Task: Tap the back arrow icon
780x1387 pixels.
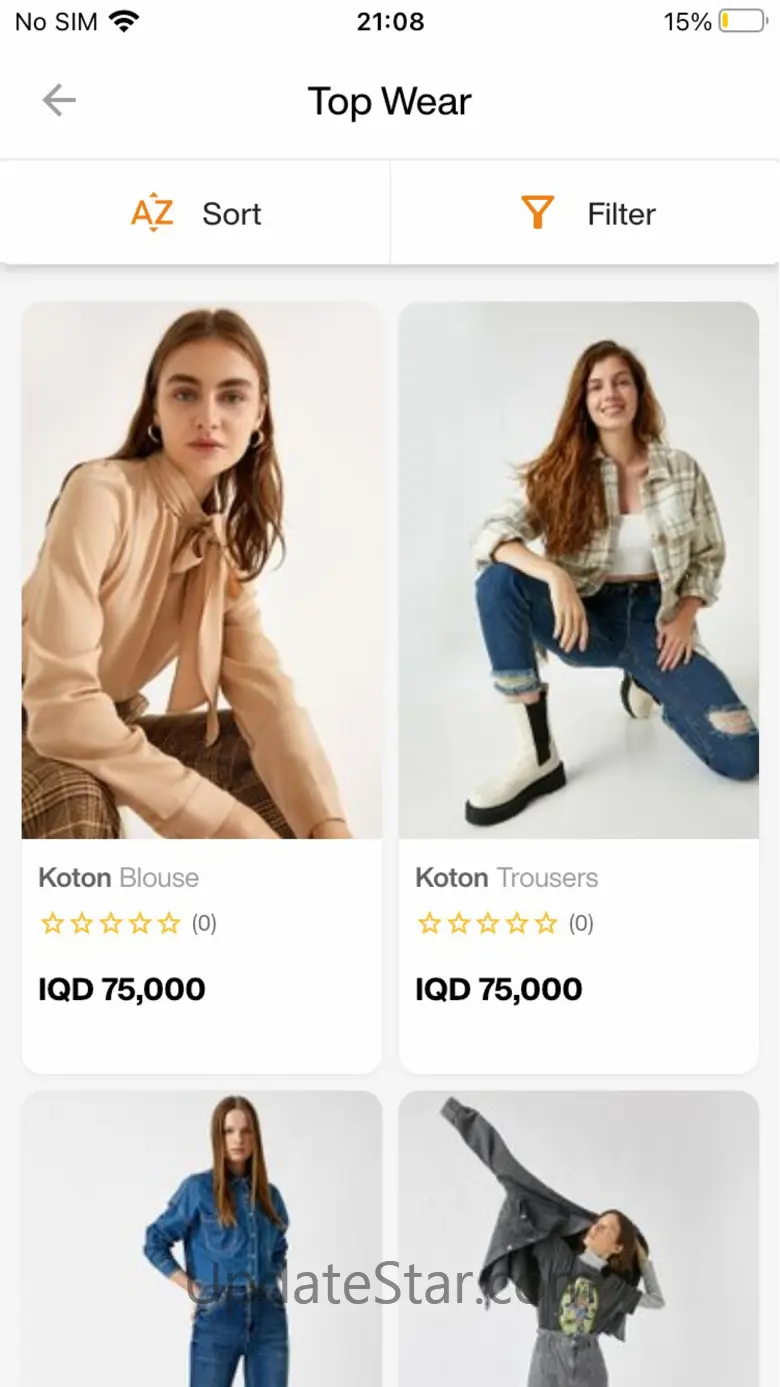Action: click(x=59, y=100)
